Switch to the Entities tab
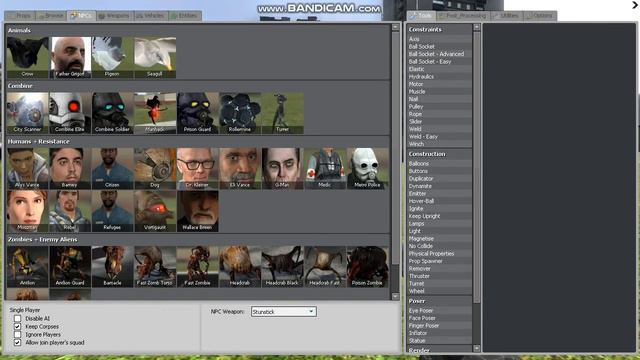Screen dimensions: 640x360 (185, 16)
